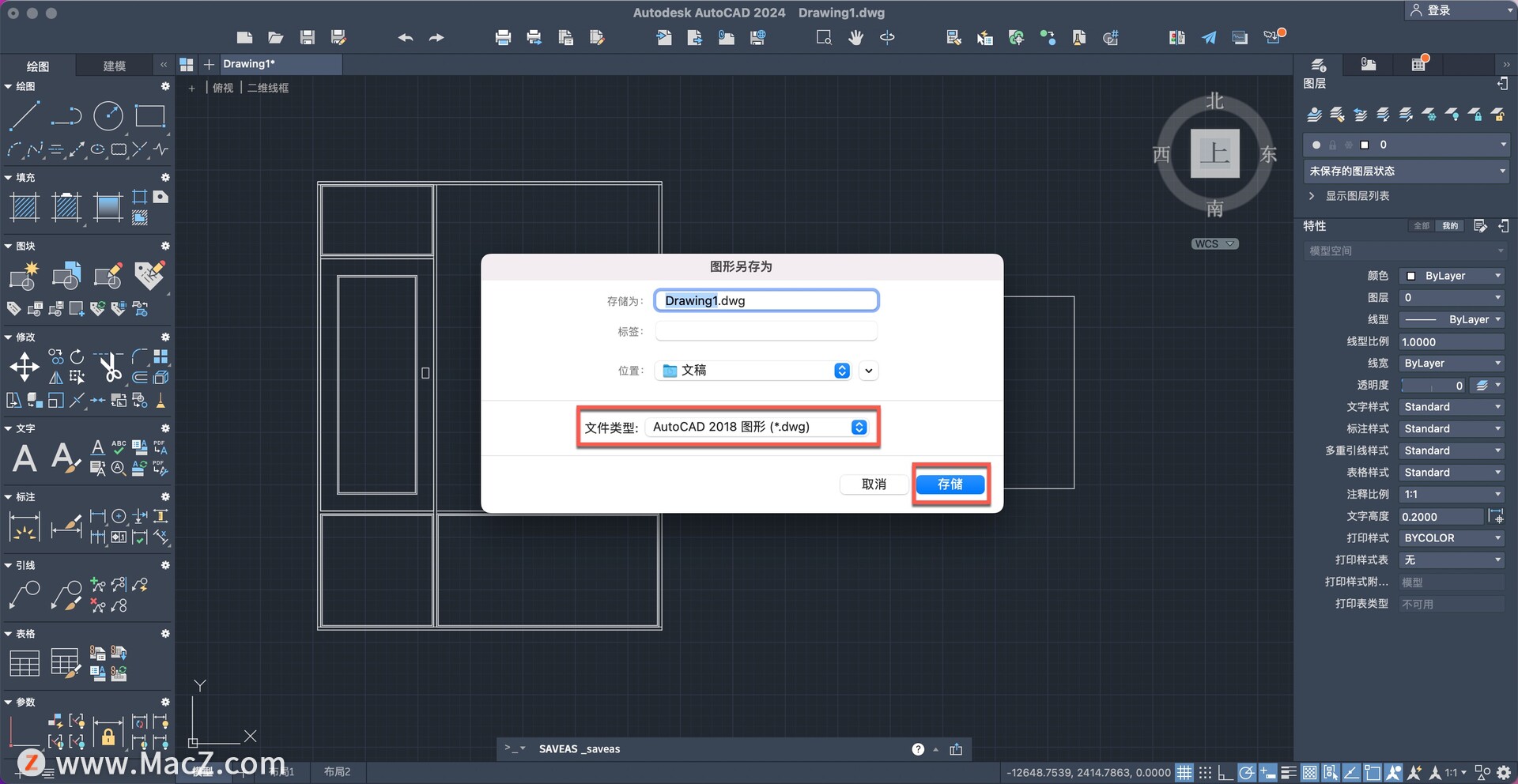Select the Circle tool

[x=108, y=116]
